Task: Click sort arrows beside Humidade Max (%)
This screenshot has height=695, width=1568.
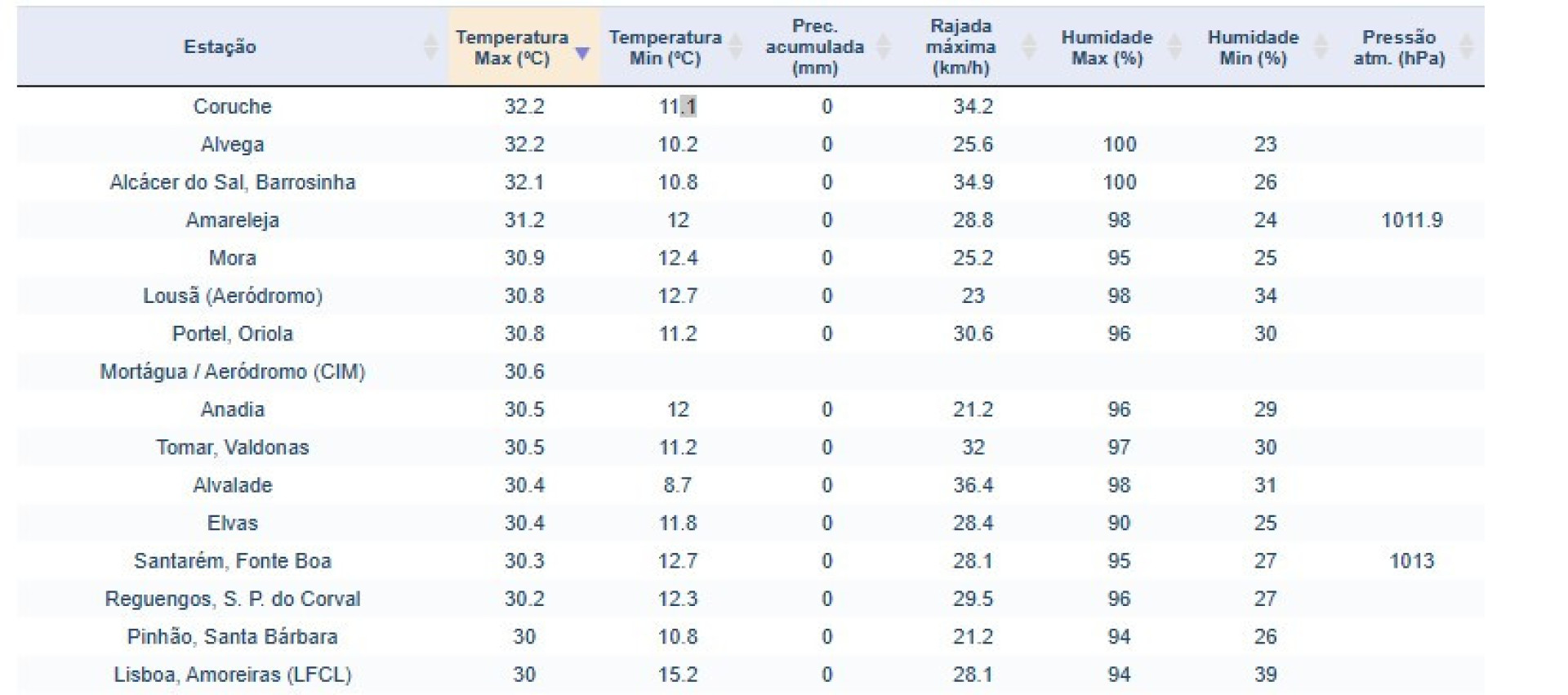Action: 1174,47
